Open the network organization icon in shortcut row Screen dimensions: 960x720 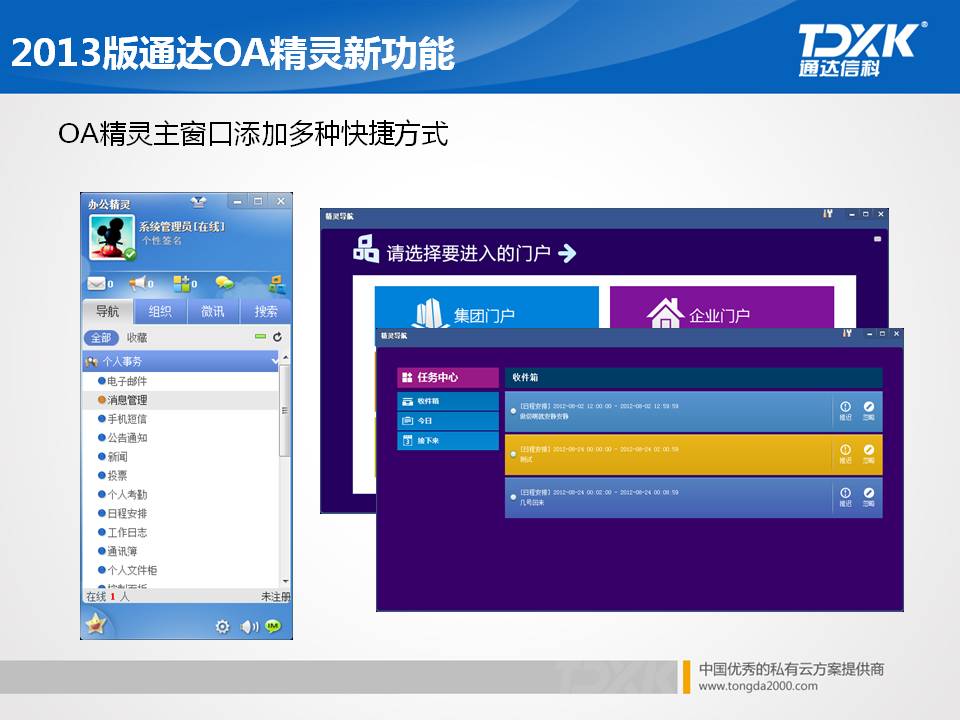[277, 283]
